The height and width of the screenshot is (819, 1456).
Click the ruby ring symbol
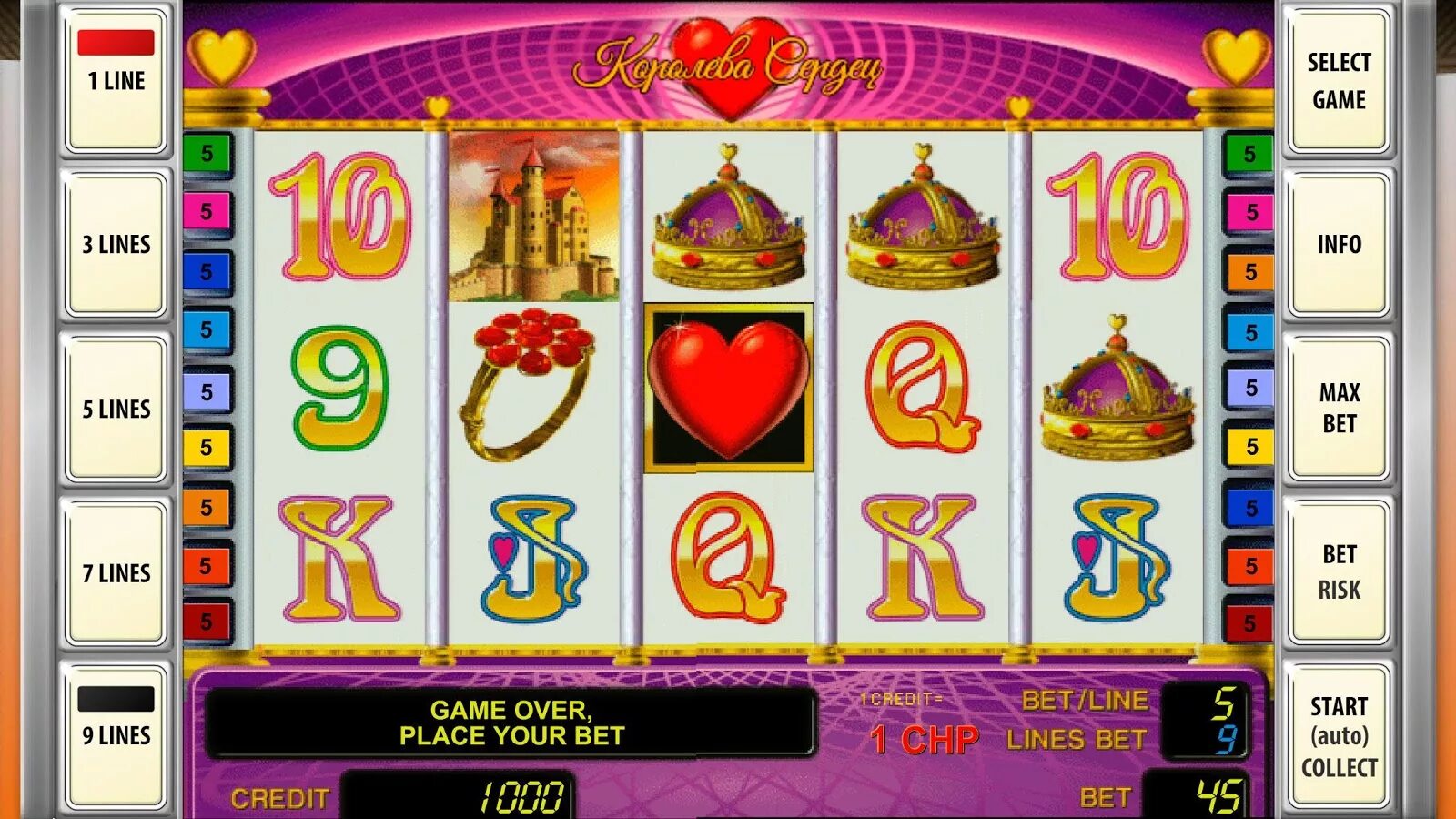530,383
